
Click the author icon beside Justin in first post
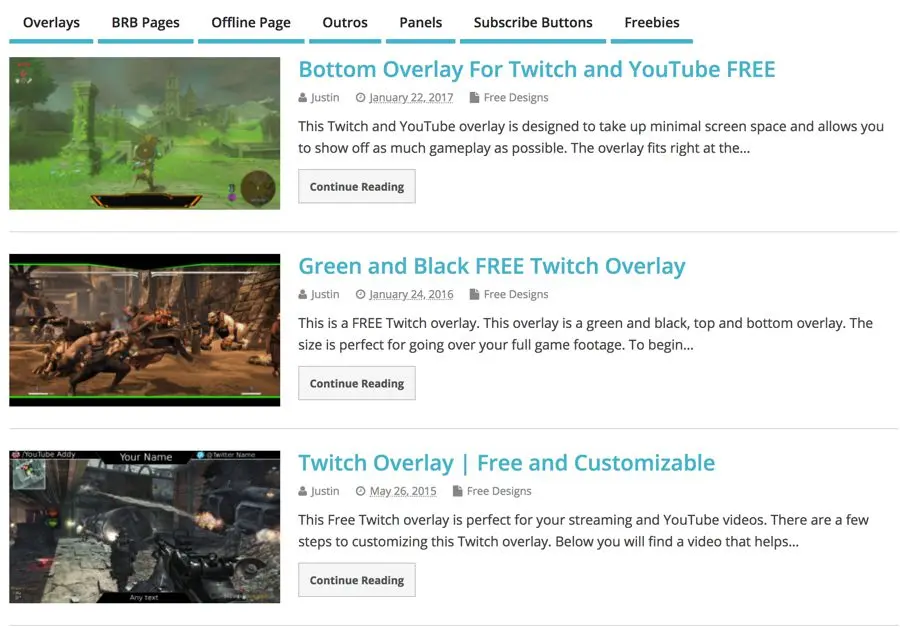pos(303,98)
